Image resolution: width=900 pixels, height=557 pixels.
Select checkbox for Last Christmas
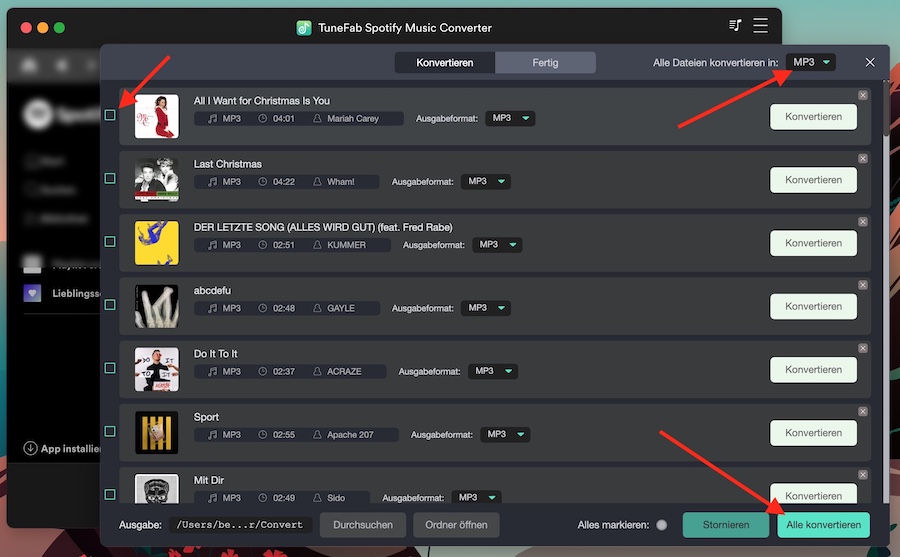[x=110, y=178]
